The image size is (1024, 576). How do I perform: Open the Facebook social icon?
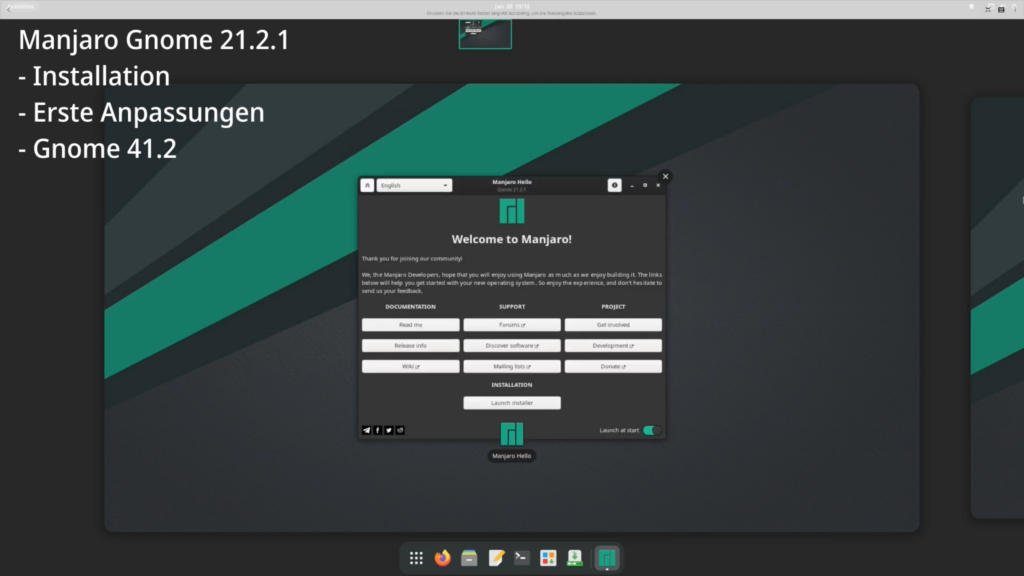click(x=377, y=430)
